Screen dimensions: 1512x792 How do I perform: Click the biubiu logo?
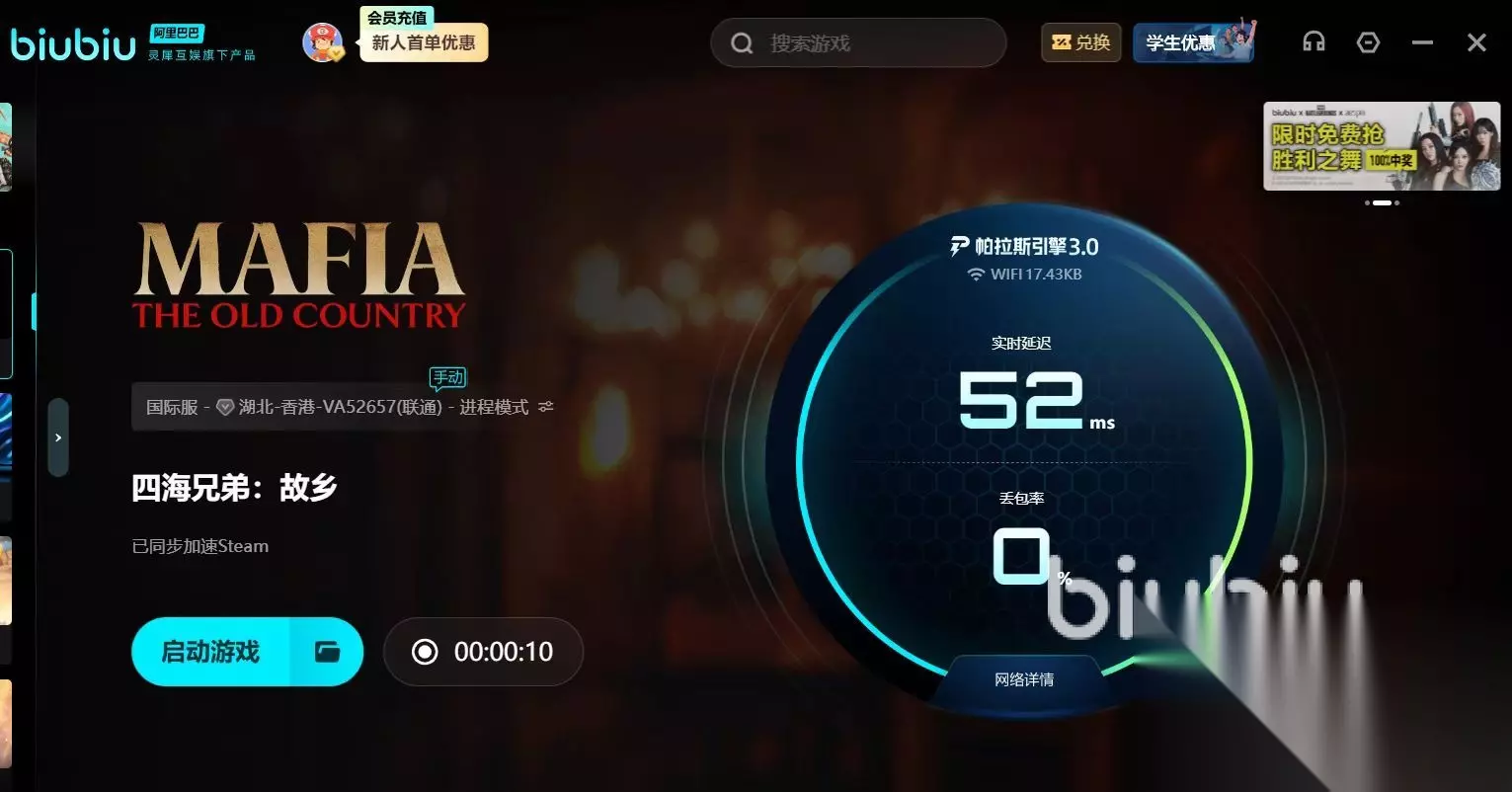tap(73, 43)
